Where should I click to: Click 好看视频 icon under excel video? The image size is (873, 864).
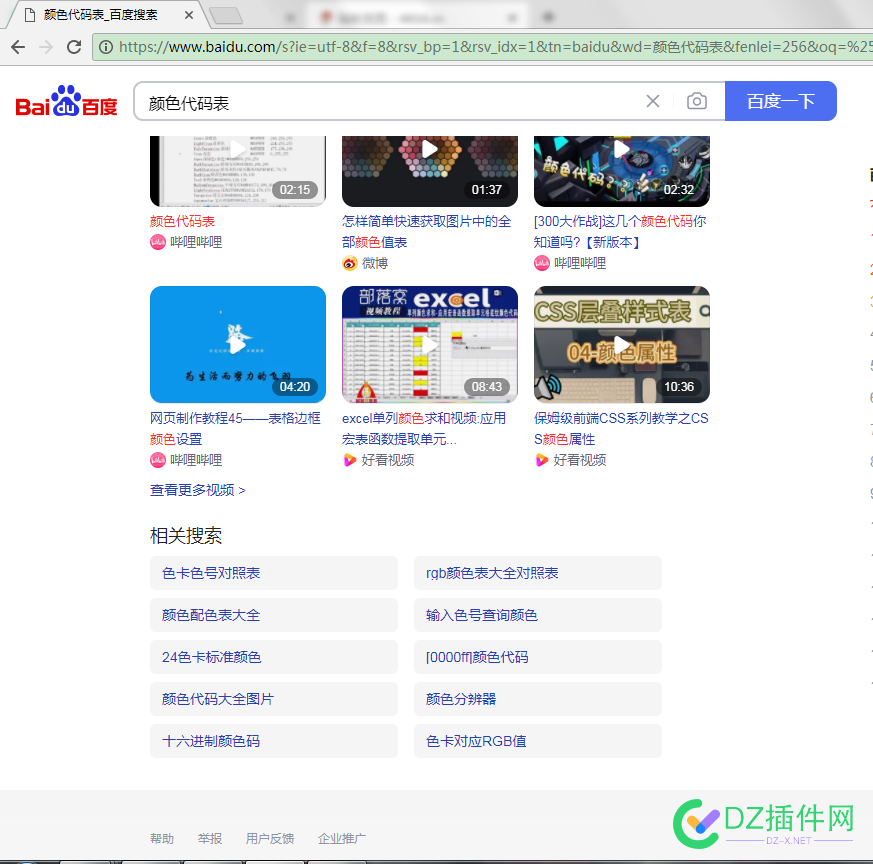[350, 460]
